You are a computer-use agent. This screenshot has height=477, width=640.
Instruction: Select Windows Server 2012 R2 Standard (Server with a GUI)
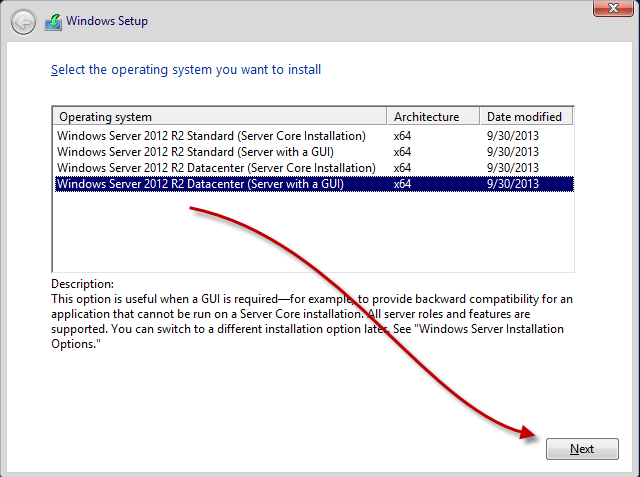[x=314, y=152]
